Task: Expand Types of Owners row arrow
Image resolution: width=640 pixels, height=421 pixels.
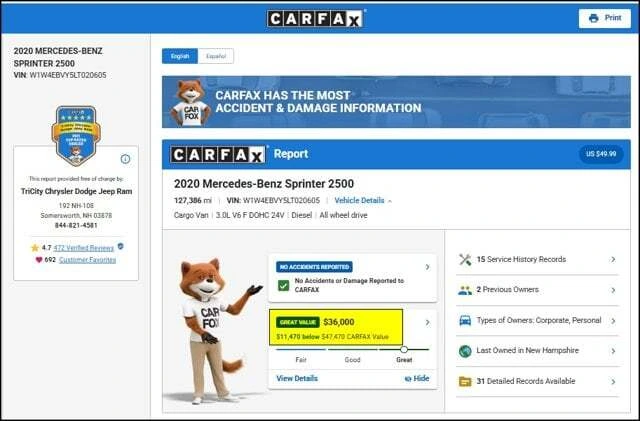Action: pos(613,321)
